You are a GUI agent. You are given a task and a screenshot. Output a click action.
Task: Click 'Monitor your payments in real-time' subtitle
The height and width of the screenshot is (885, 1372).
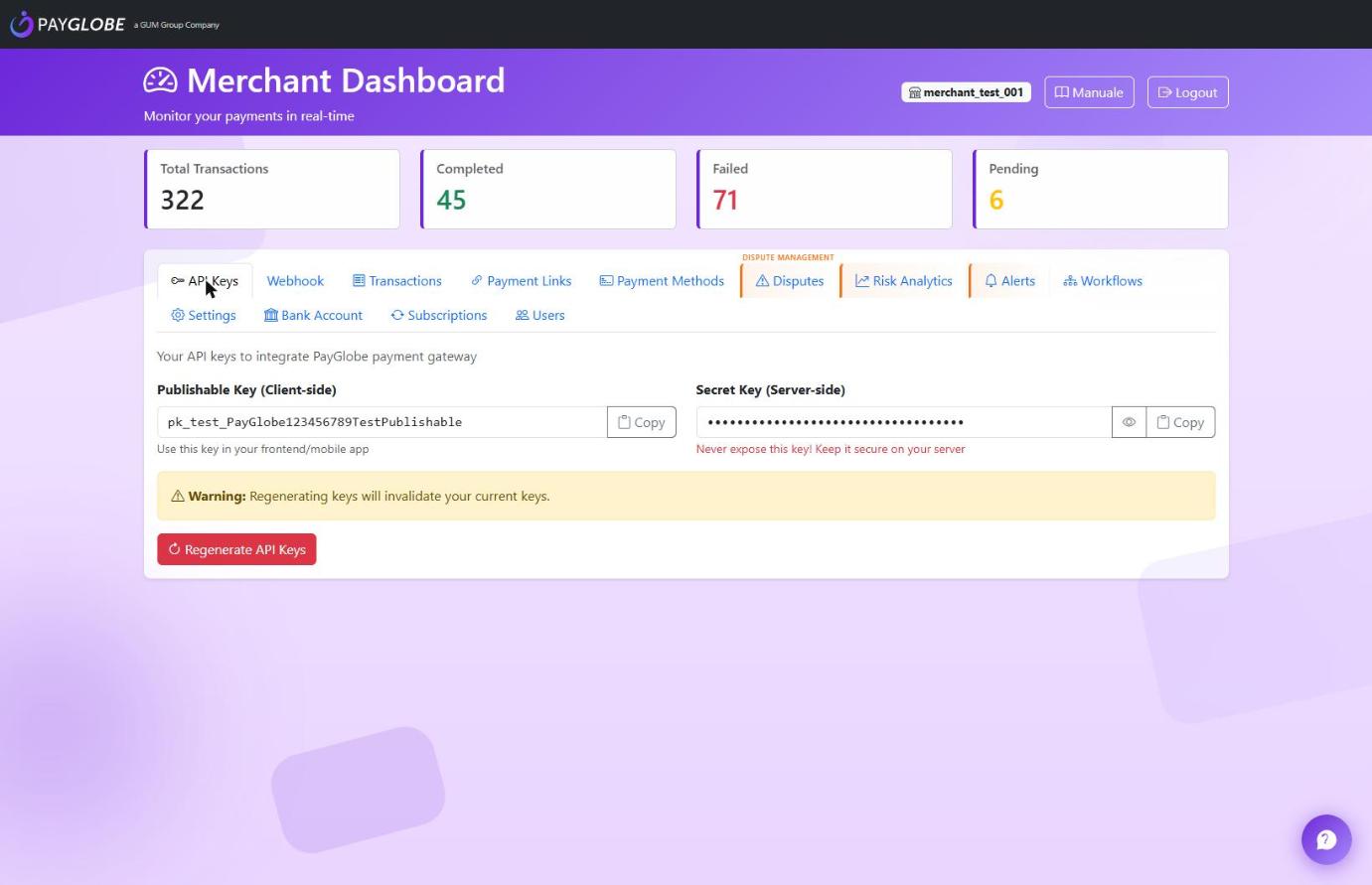[x=249, y=116]
